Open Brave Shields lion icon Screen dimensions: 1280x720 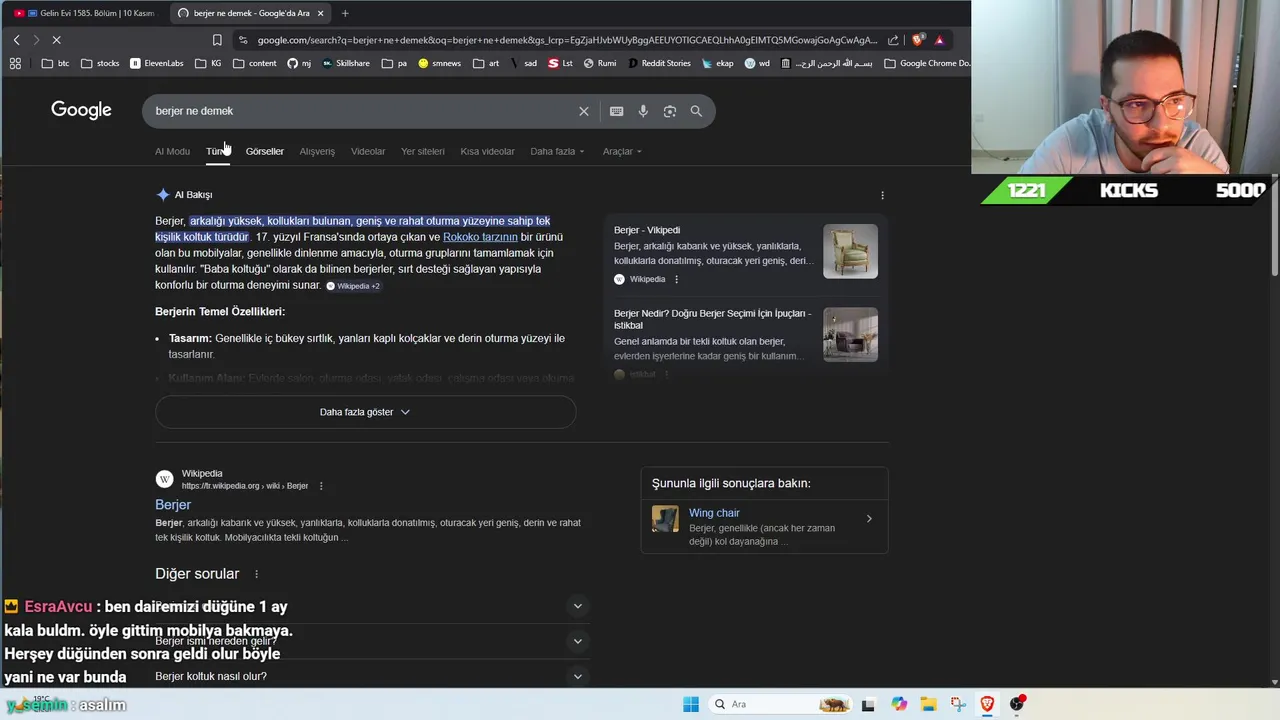pos(917,40)
